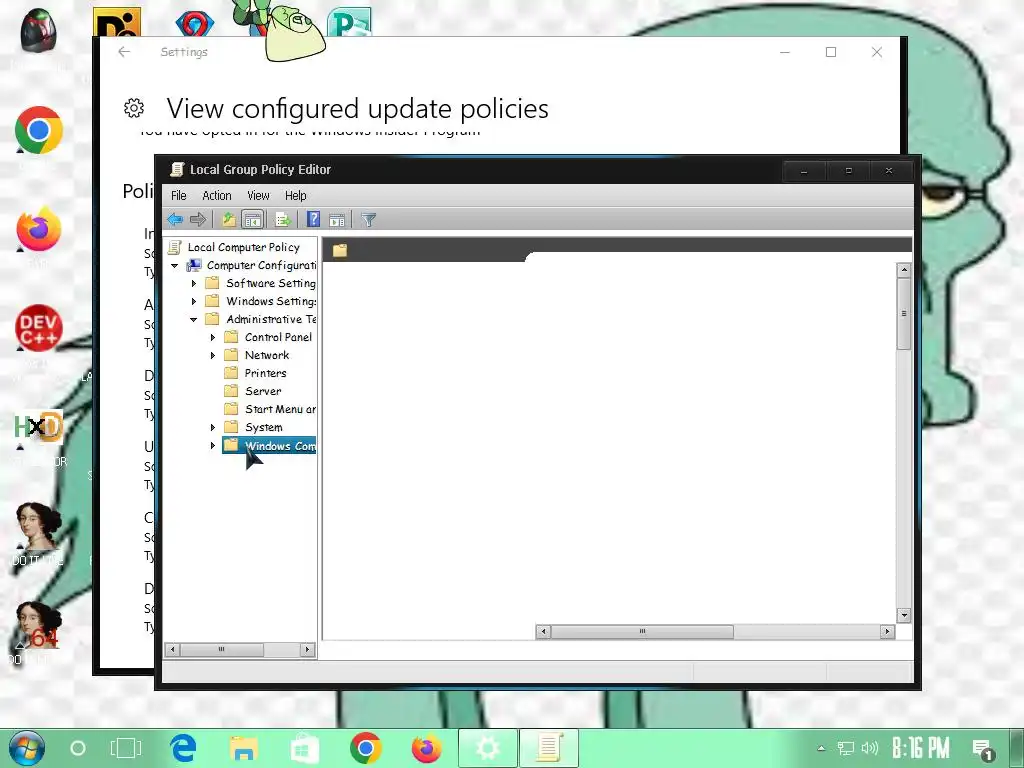Viewport: 1024px width, 768px height.
Task: Select the Network tree folder
Action: tap(266, 355)
